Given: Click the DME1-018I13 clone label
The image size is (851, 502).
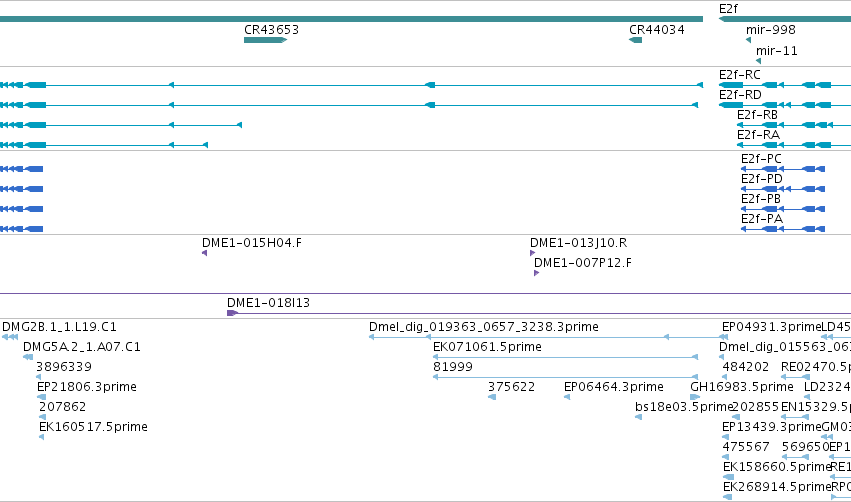Looking at the screenshot, I should 268,303.
